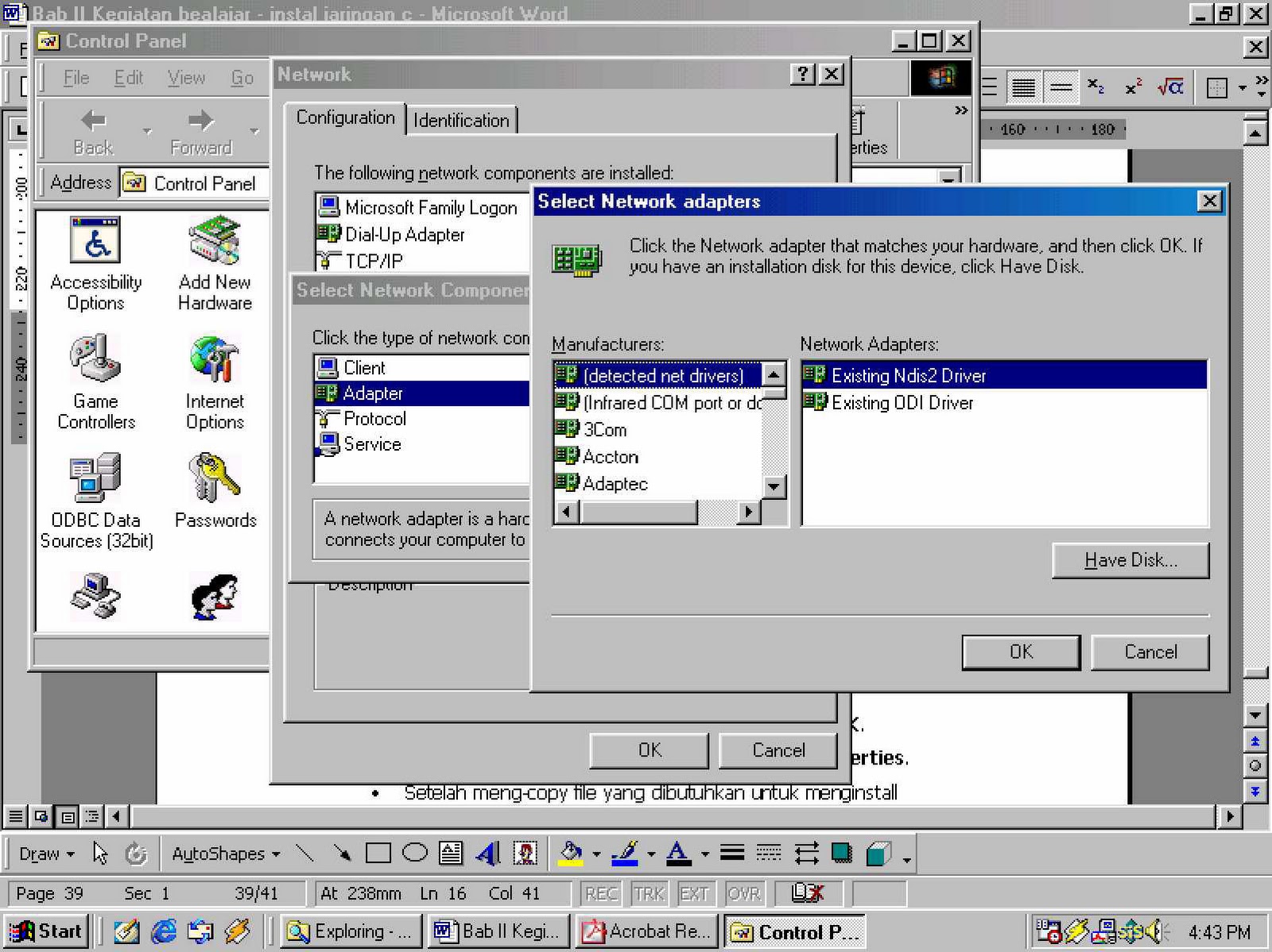1272x952 pixels.
Task: Open Add New Hardware in Control Panel
Action: (213, 238)
